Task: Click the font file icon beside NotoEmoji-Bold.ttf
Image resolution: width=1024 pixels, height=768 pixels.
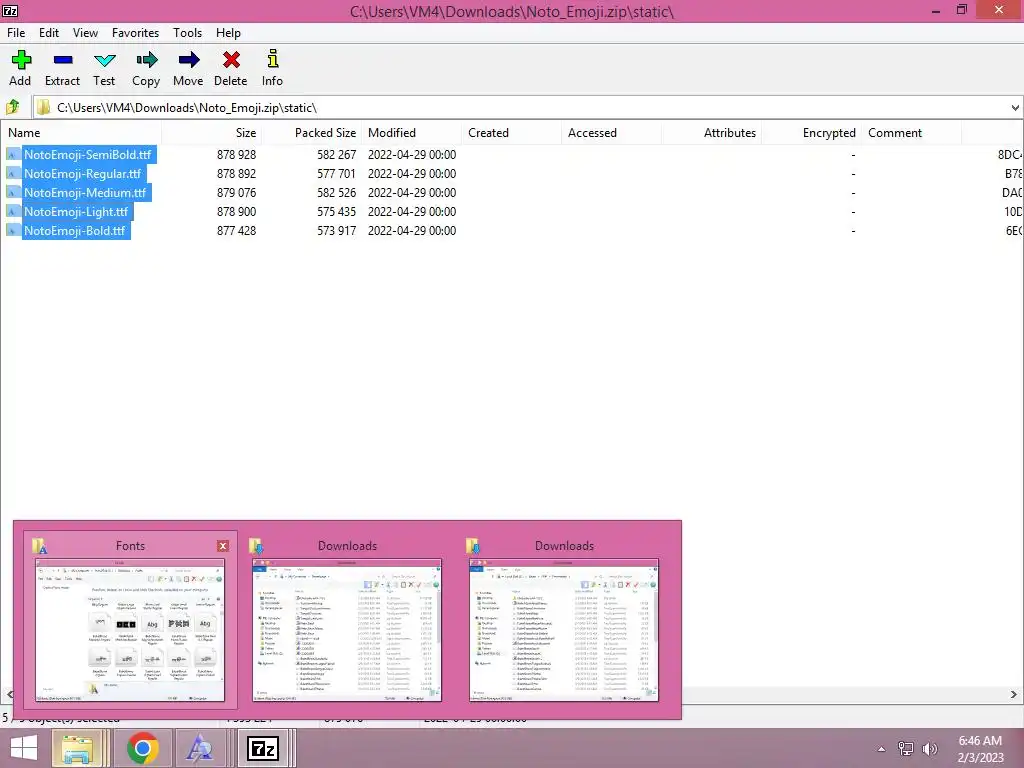Action: coord(12,231)
